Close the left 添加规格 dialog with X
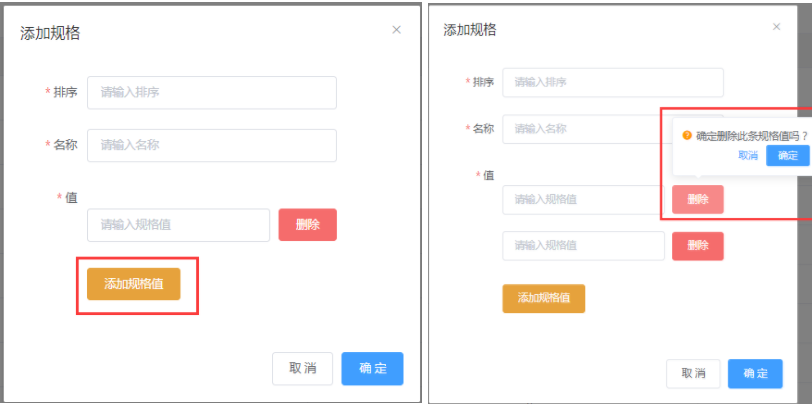The width and height of the screenshot is (812, 411). 396,30
